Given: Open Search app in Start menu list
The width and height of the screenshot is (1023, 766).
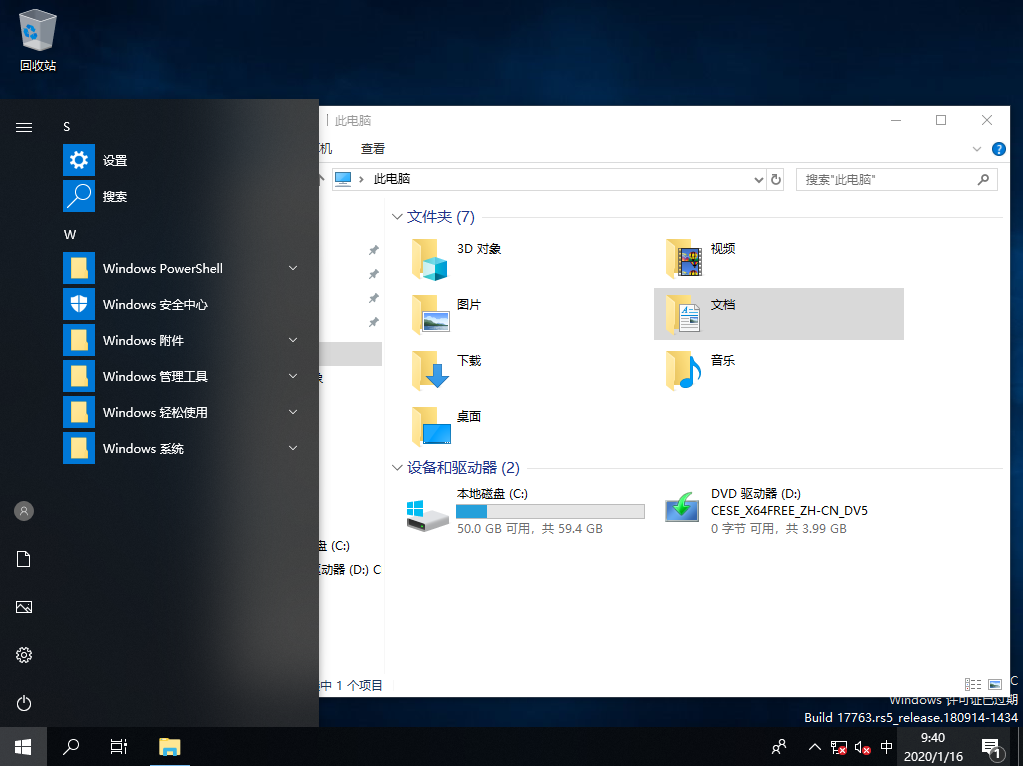Looking at the screenshot, I should (x=181, y=196).
